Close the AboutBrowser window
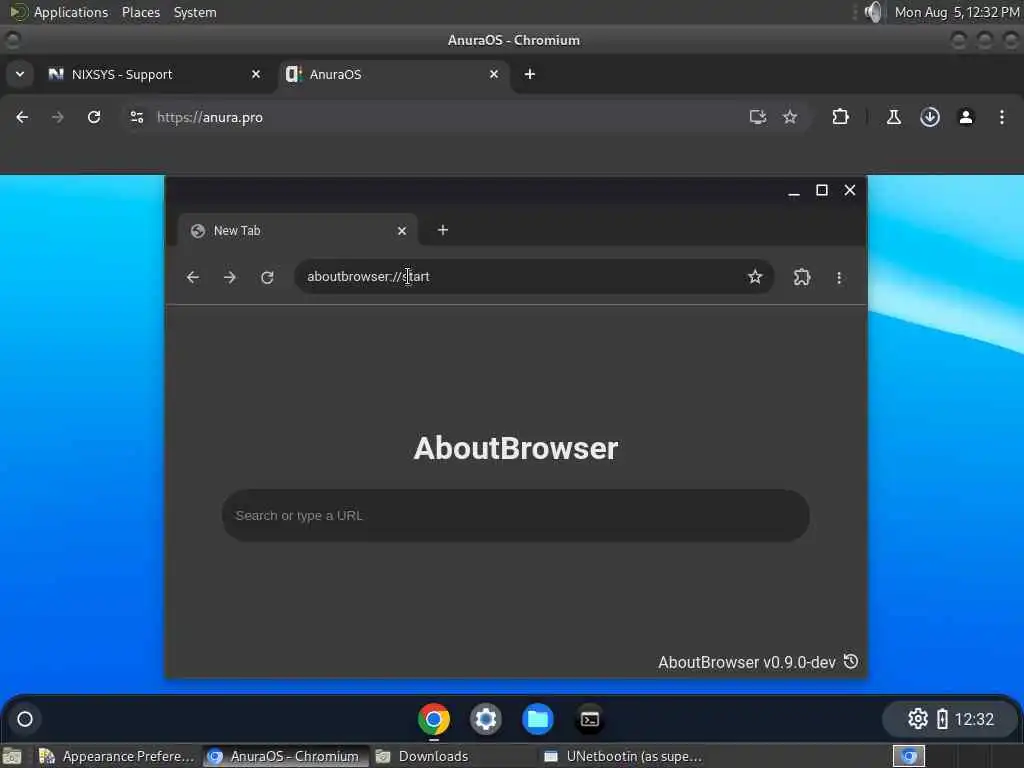 click(x=850, y=190)
